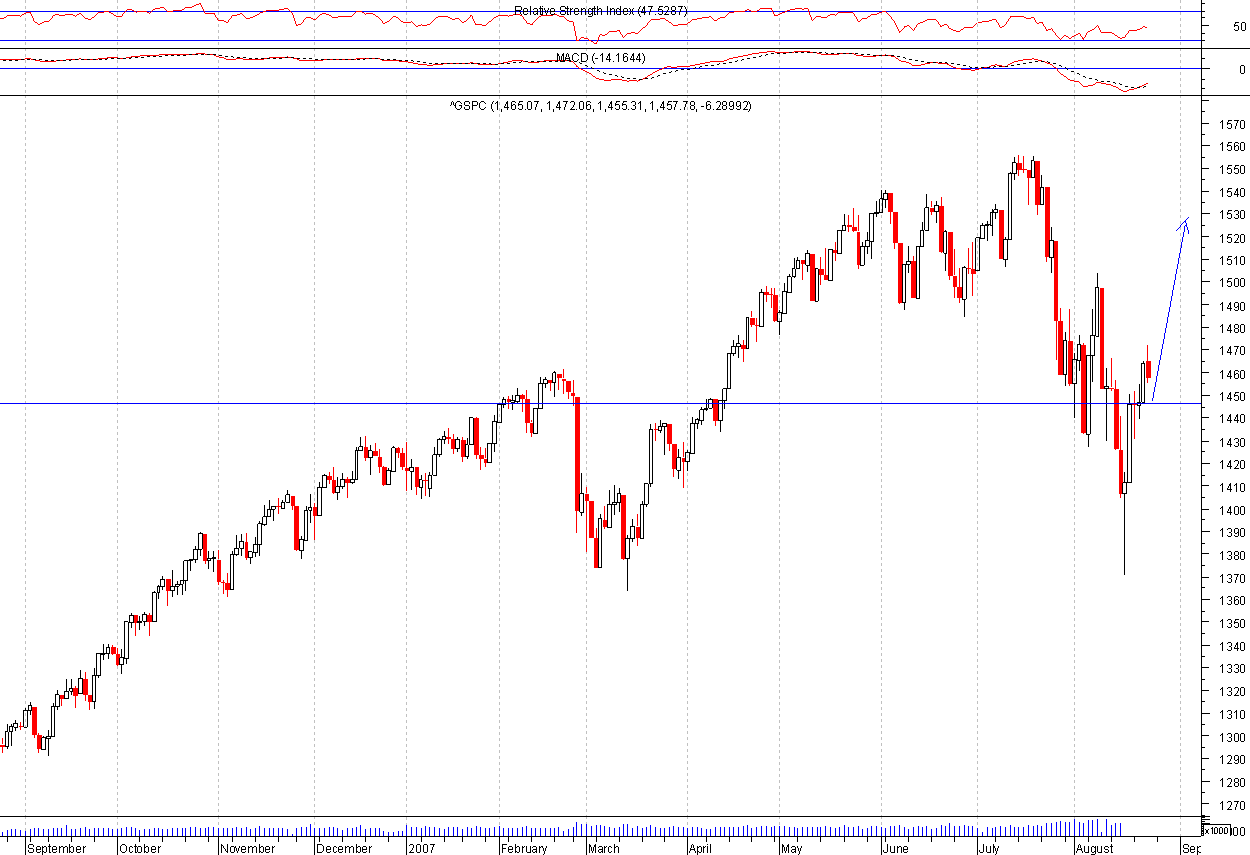This screenshot has height=855, width=1250.
Task: Select the February label on the date axis
Action: (524, 849)
